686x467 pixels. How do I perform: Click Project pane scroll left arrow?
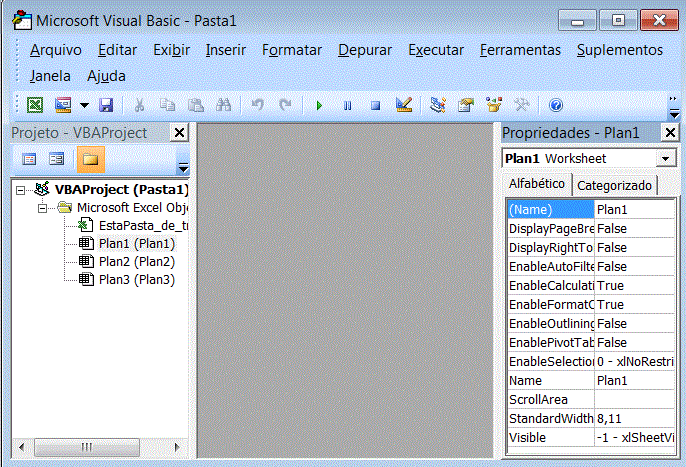tap(22, 447)
